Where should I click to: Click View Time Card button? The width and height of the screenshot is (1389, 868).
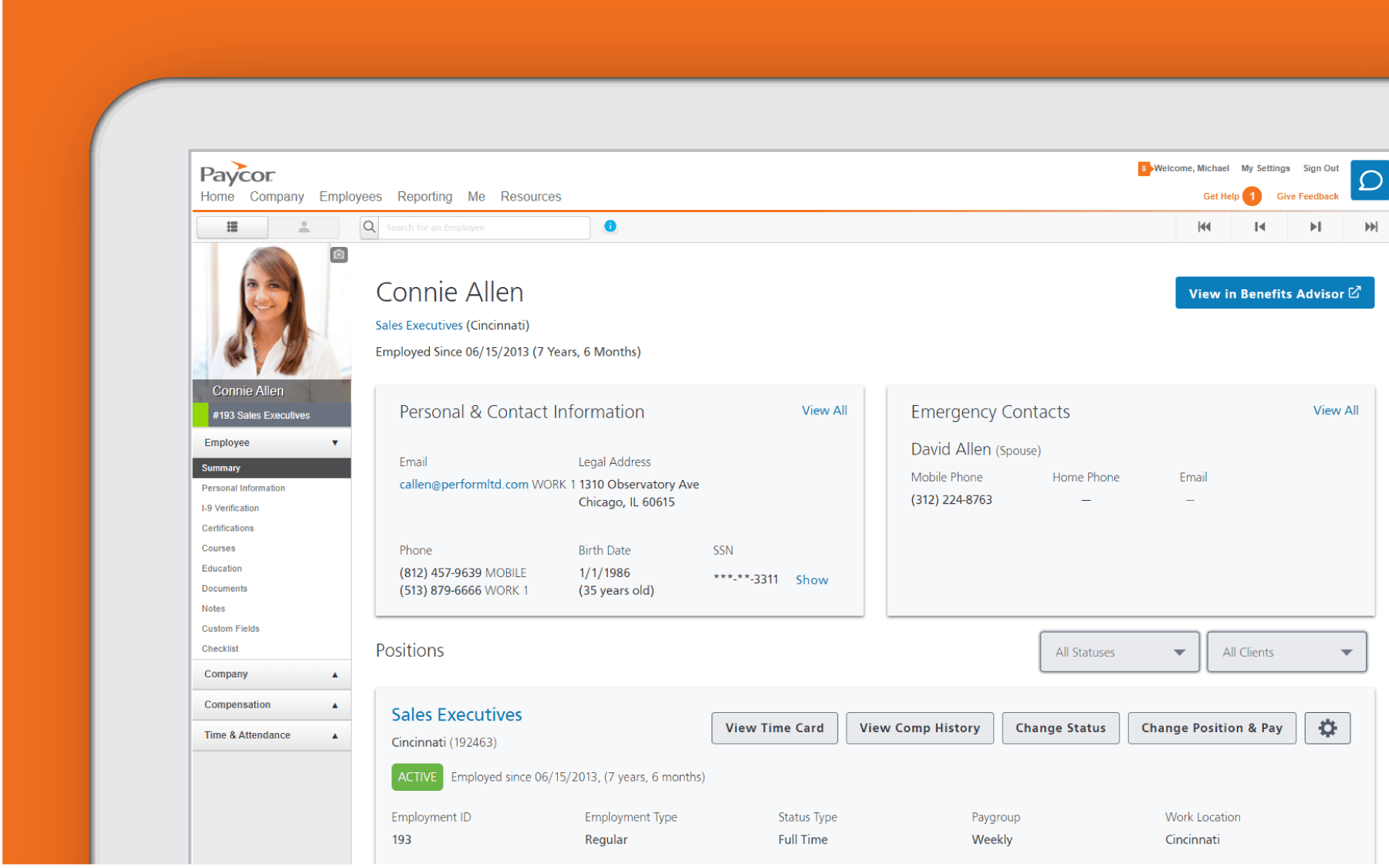(775, 728)
